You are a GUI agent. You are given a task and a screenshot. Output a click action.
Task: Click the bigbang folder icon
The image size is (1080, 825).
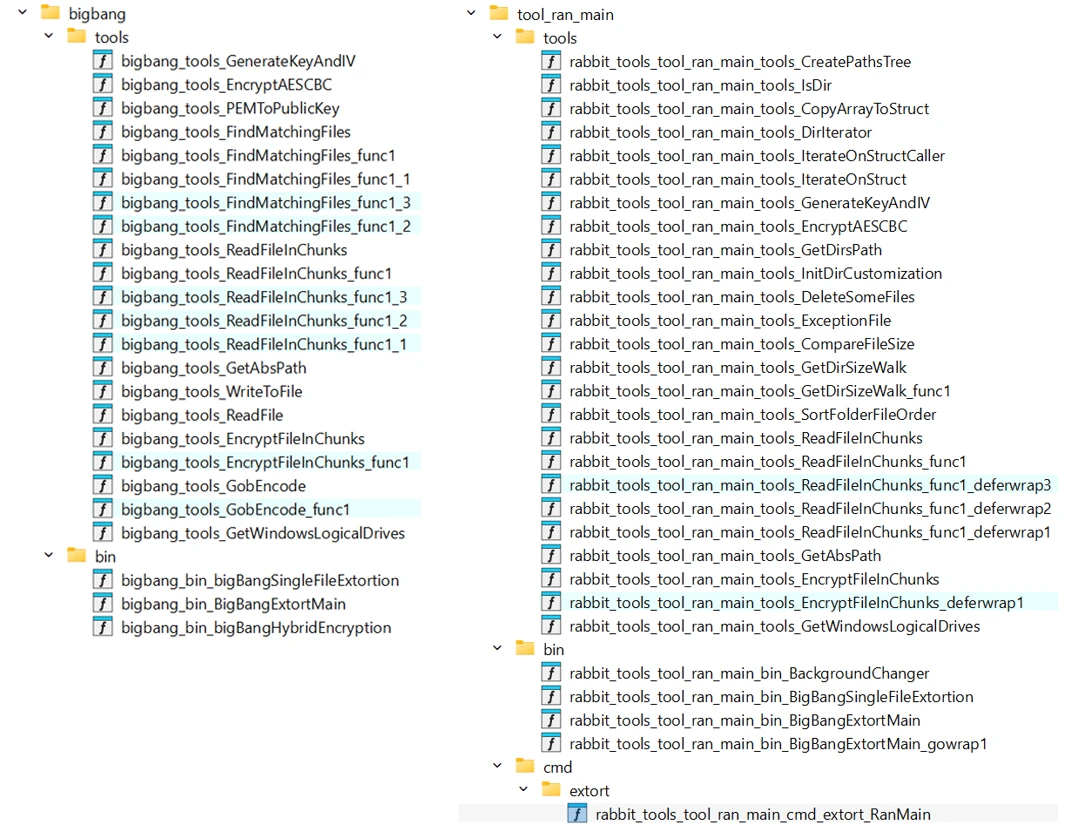(x=50, y=12)
